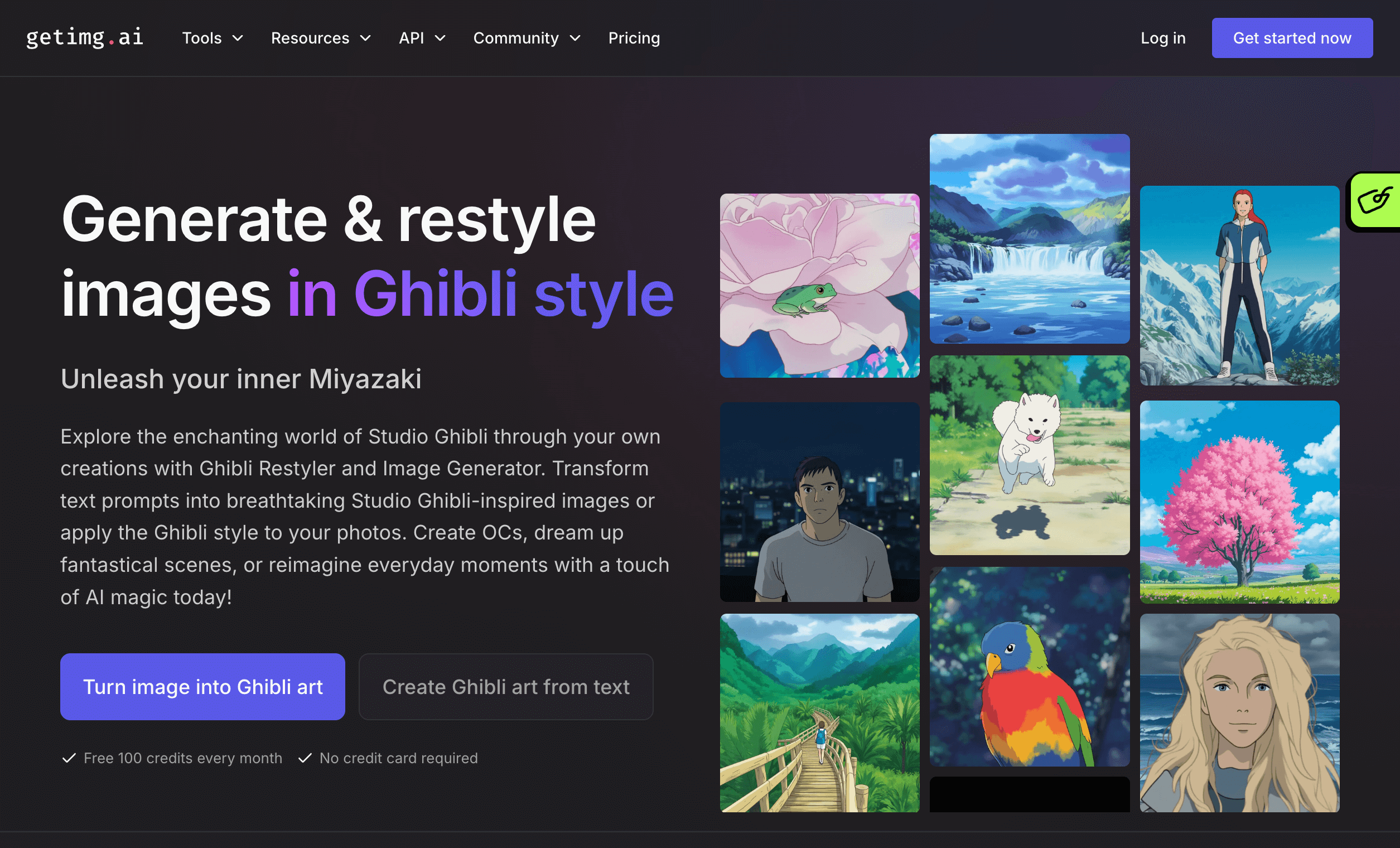The width and height of the screenshot is (1400, 848).
Task: Click the checkmark beside Free 100 credits
Action: tap(69, 758)
